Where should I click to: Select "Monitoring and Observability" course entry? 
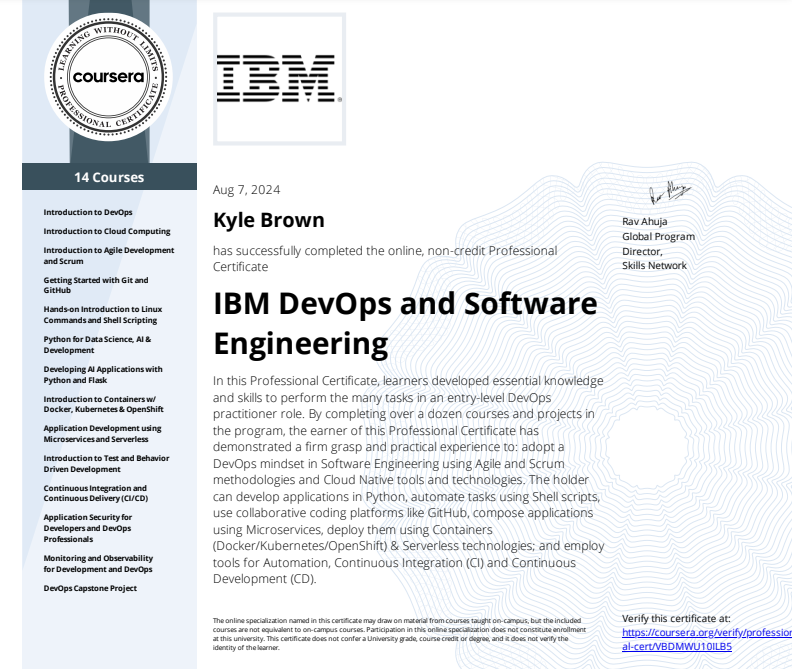point(98,563)
